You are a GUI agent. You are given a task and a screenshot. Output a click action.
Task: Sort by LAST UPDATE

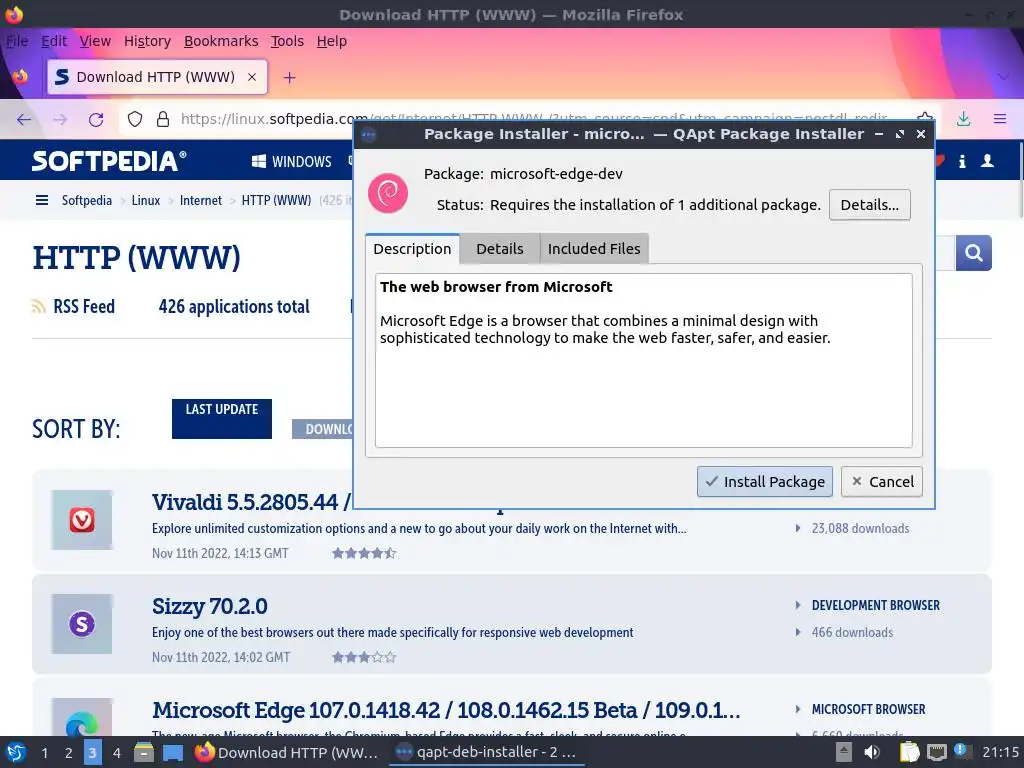(x=222, y=419)
